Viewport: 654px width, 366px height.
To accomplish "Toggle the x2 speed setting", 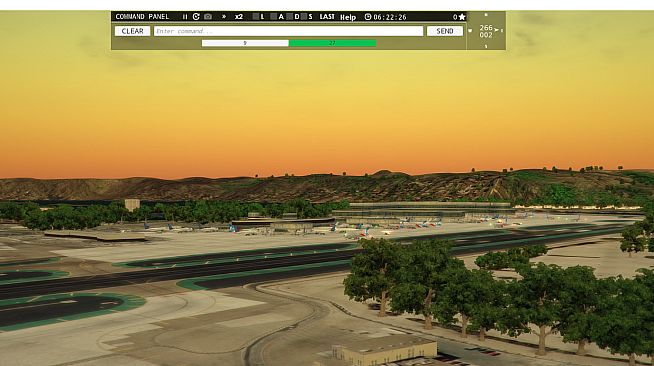I will (x=239, y=17).
